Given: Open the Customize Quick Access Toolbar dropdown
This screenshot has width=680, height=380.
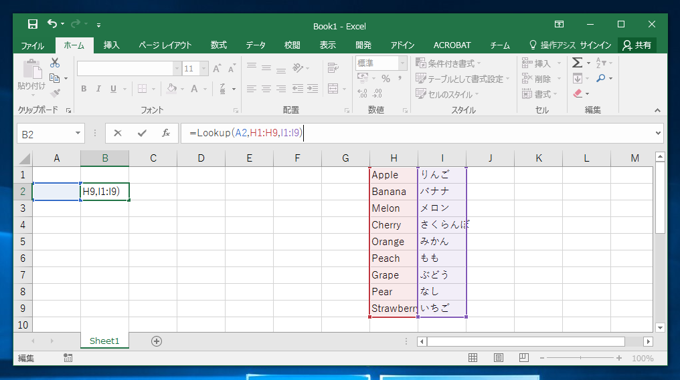Looking at the screenshot, I should (99, 25).
